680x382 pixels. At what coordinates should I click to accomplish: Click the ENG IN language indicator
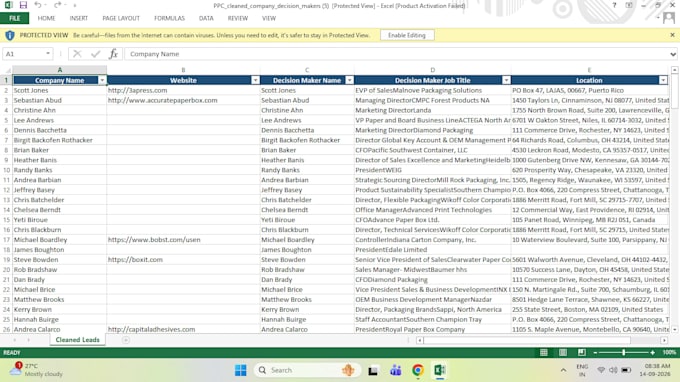pyautogui.click(x=582, y=370)
